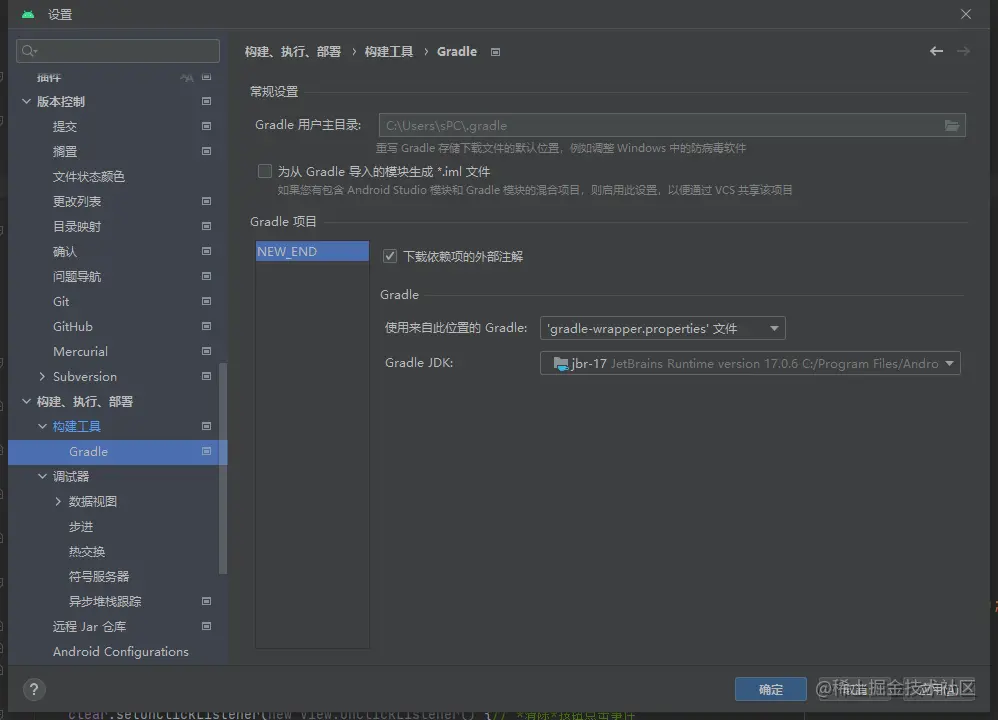Click the 确定 button
Viewport: 998px width, 720px height.
(x=770, y=689)
